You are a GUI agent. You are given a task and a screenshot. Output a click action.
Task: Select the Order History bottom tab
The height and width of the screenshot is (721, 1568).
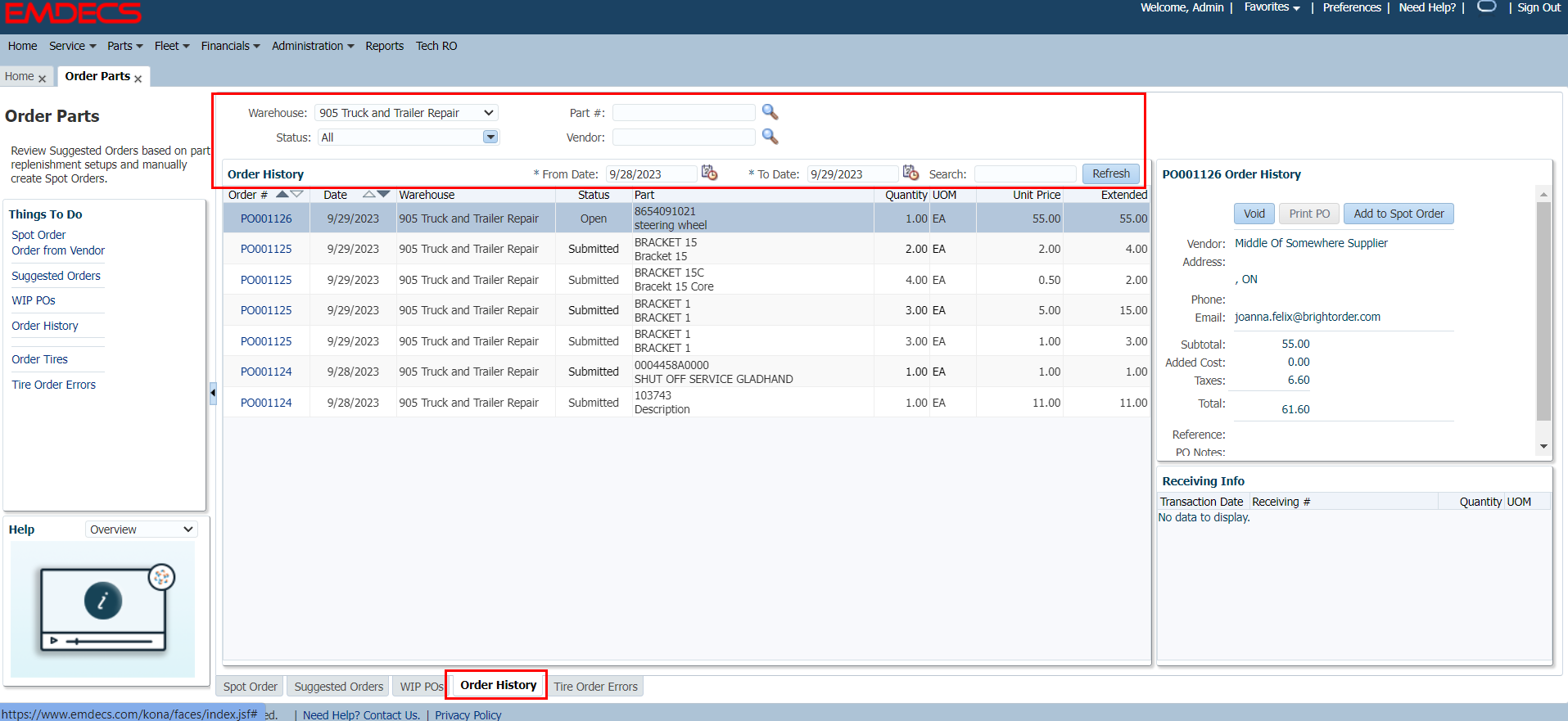pos(498,685)
